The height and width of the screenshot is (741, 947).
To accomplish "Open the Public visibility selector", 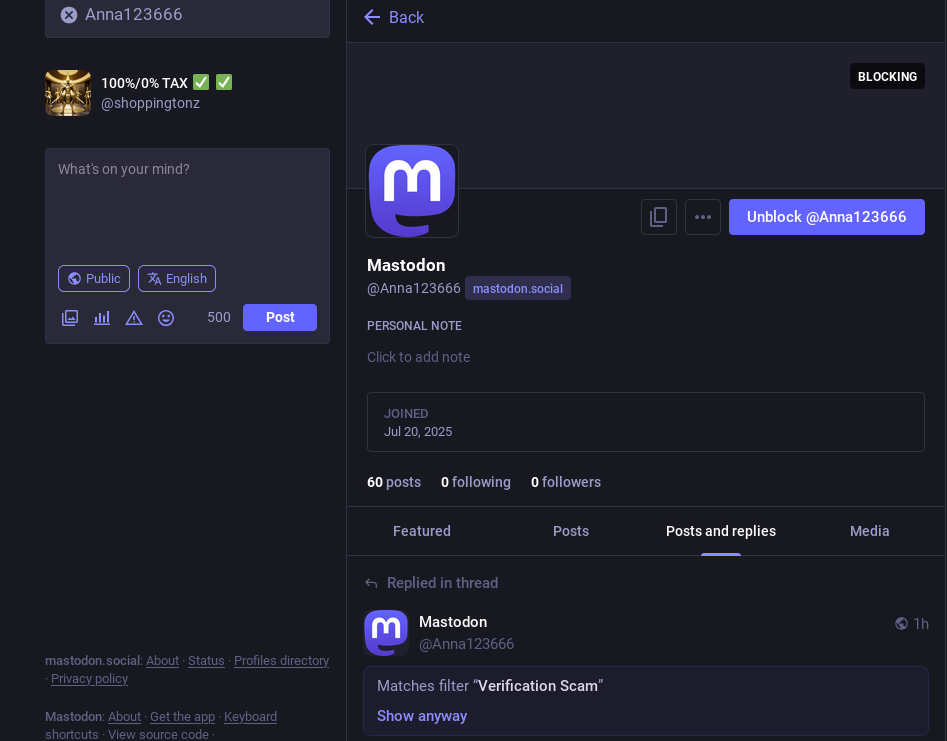I will tap(93, 278).
